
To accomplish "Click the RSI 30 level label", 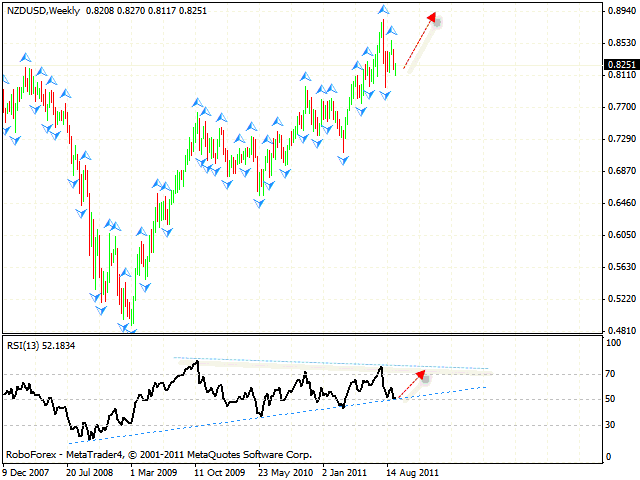I will [611, 424].
